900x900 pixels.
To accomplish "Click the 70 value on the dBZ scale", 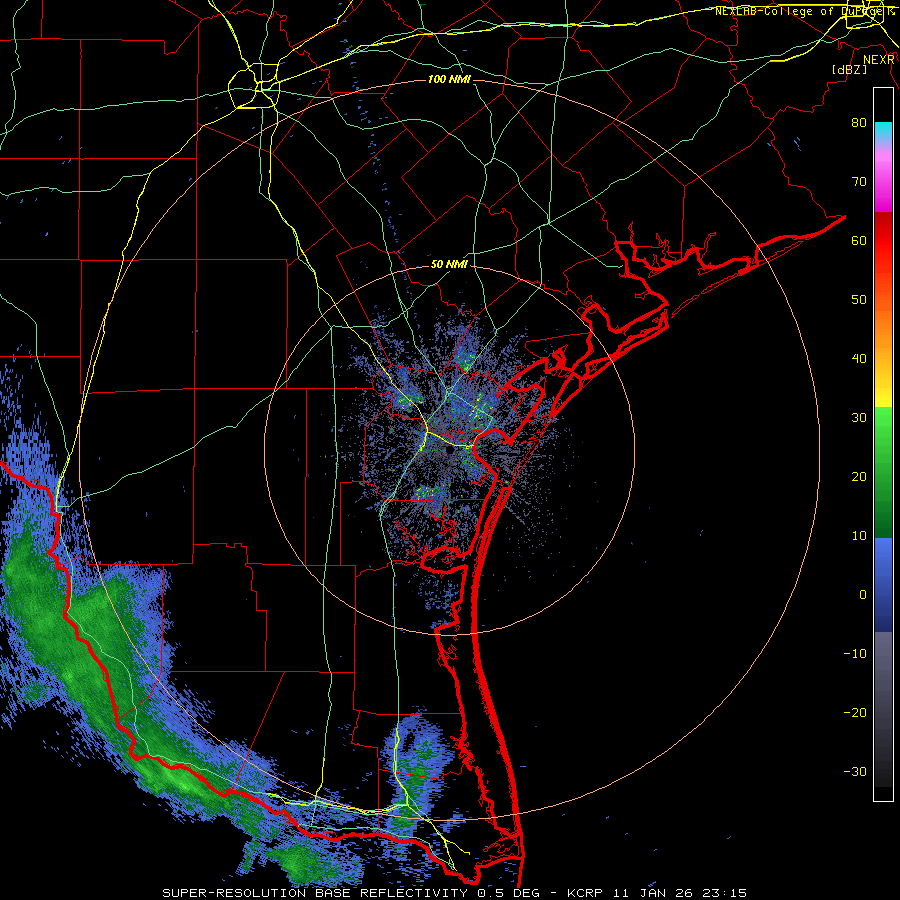I will tap(859, 182).
